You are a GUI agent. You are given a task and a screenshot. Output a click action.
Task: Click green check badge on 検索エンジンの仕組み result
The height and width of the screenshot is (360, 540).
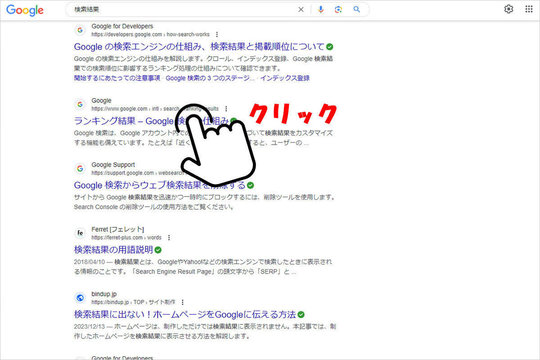coord(330,47)
